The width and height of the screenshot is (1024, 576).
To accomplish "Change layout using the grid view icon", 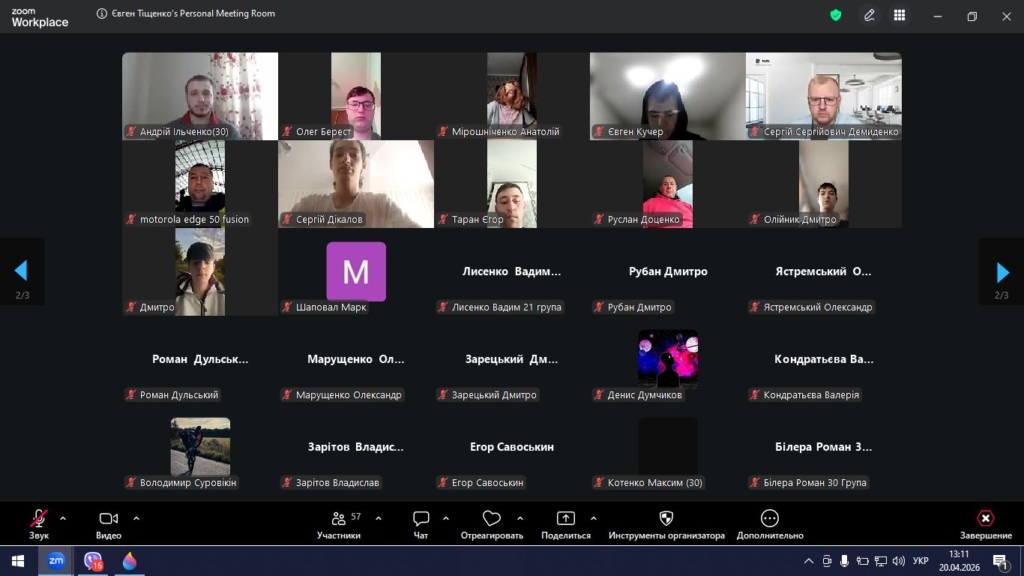I will coord(899,15).
